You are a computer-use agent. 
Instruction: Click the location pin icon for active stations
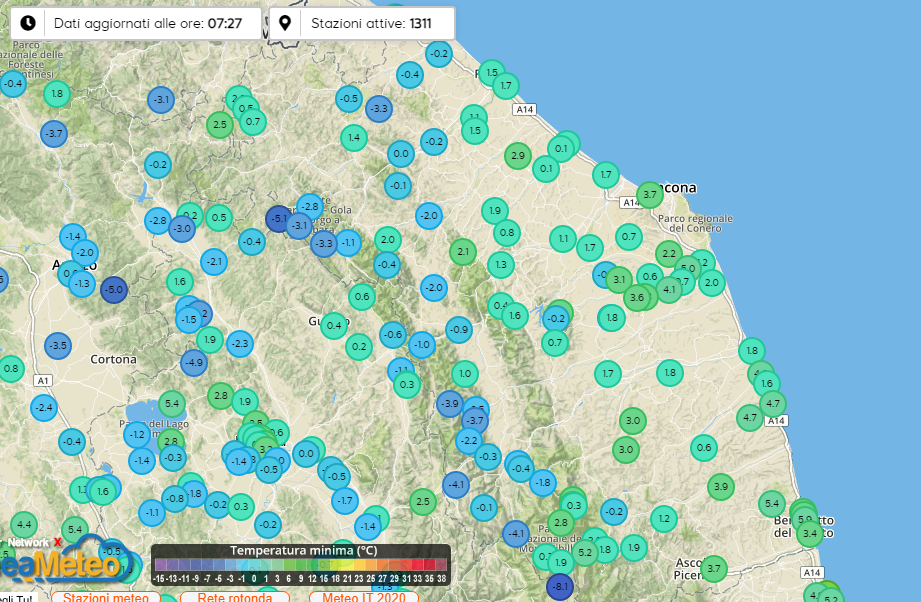[286, 23]
